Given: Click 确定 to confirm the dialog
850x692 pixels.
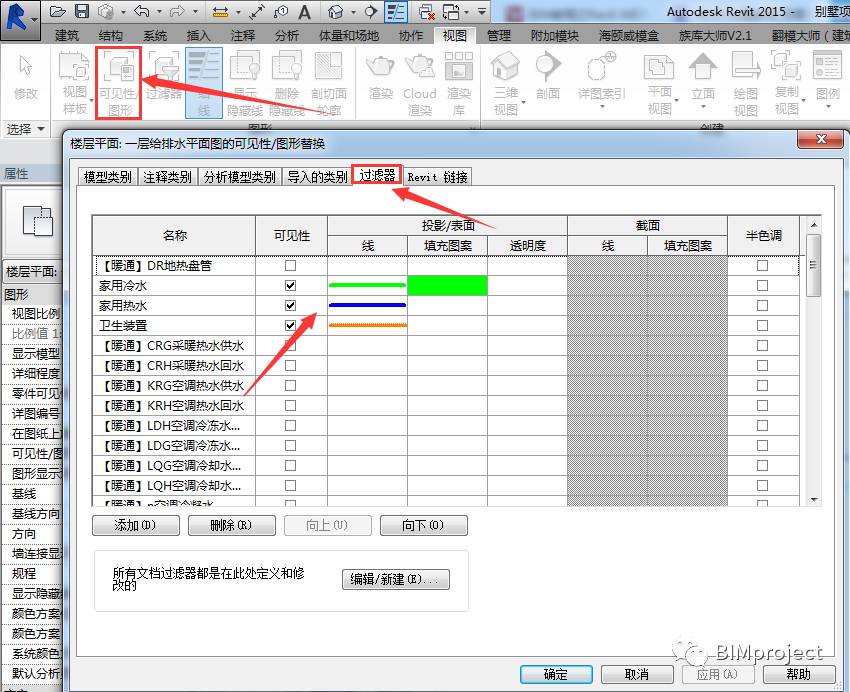Looking at the screenshot, I should pyautogui.click(x=556, y=674).
